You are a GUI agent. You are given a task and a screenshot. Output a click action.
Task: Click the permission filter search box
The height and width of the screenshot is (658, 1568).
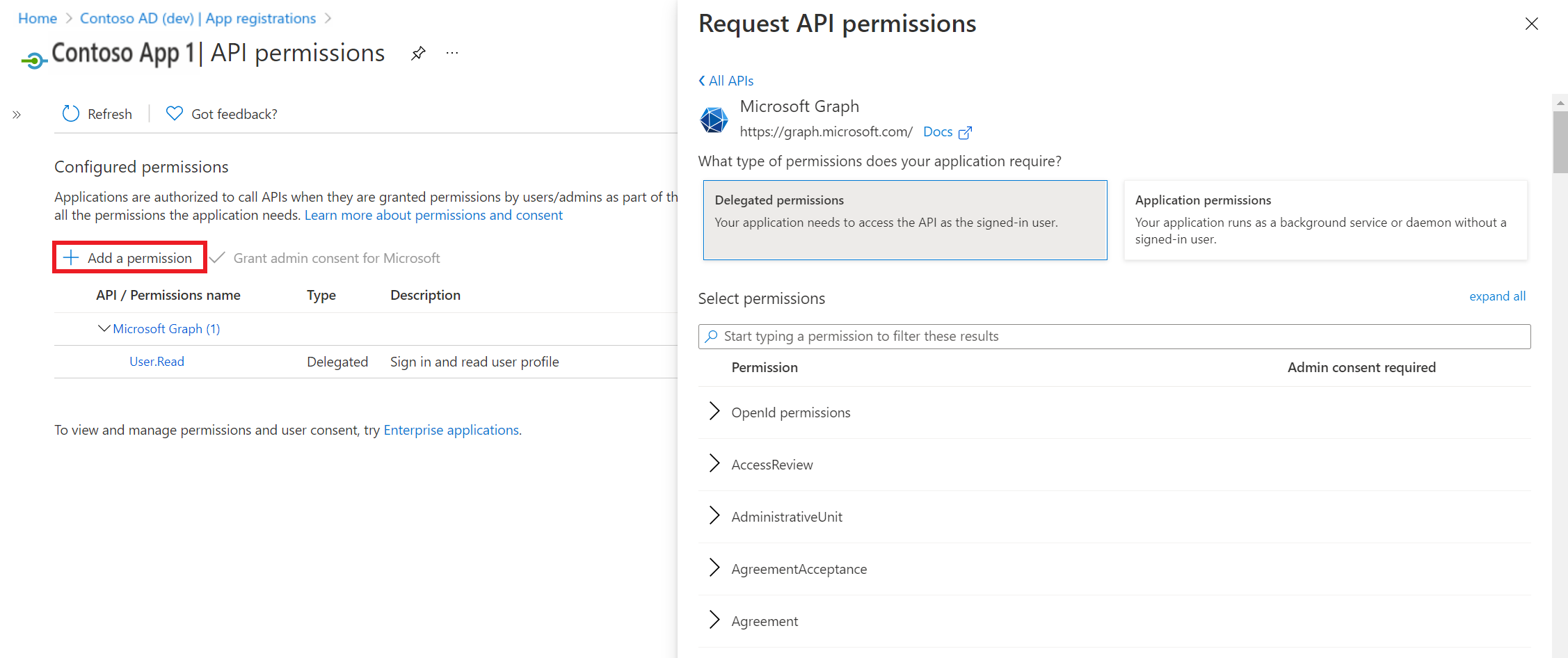(x=1113, y=337)
